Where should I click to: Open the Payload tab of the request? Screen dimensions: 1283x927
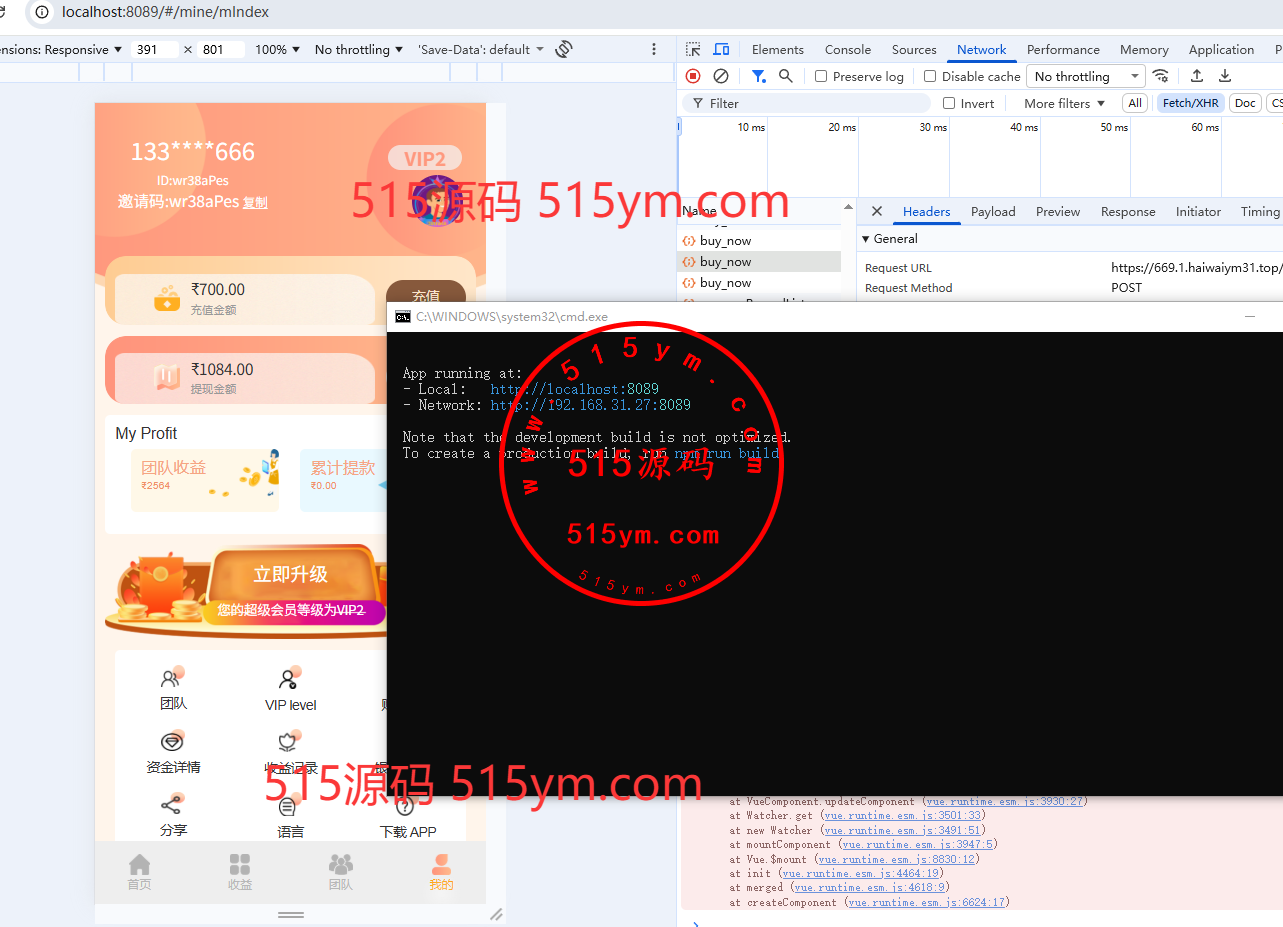point(992,211)
